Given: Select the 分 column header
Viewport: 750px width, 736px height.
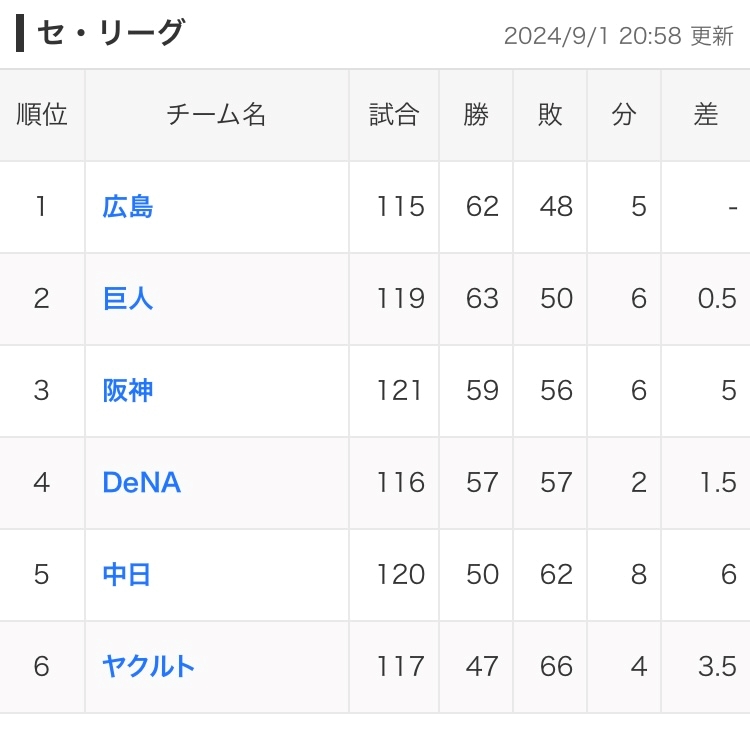Looking at the screenshot, I should tap(624, 115).
